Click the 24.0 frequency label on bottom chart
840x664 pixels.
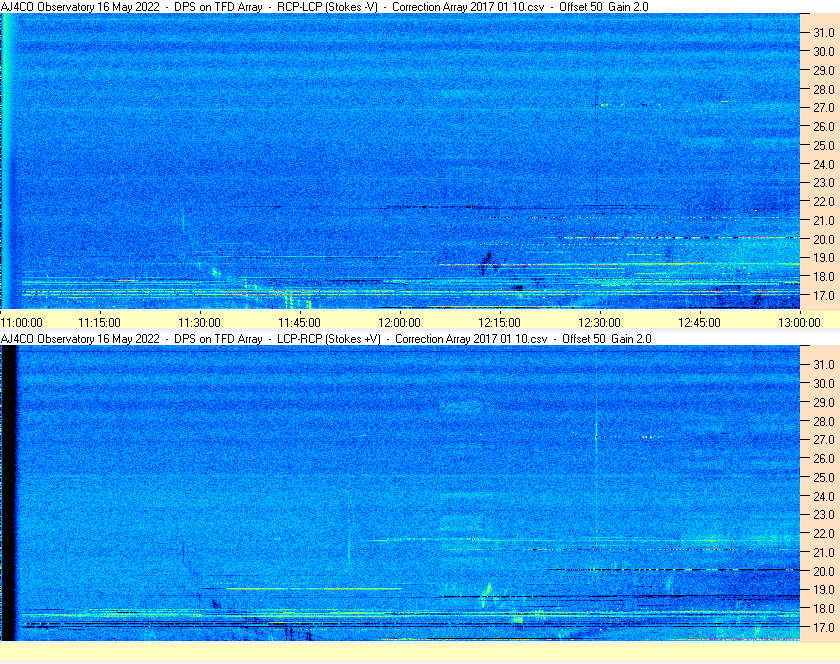pyautogui.click(x=824, y=497)
